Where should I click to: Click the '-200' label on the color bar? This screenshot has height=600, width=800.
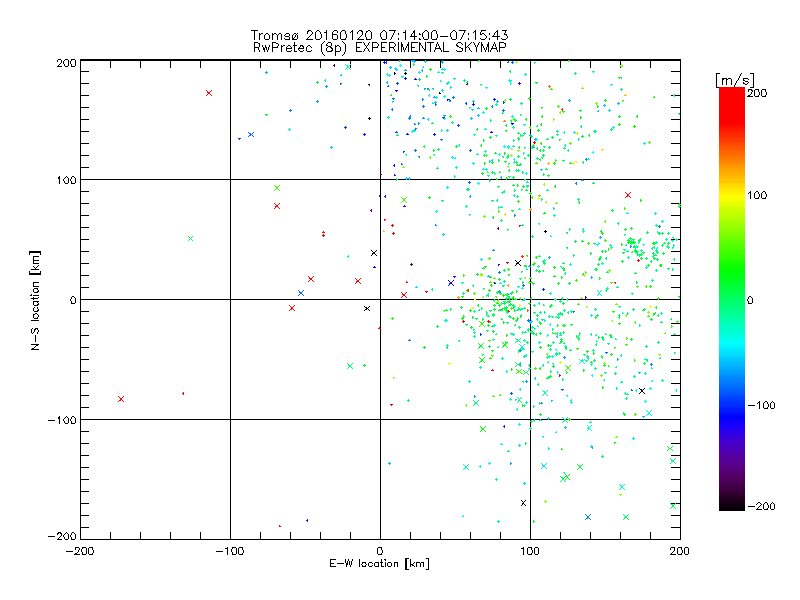761,507
